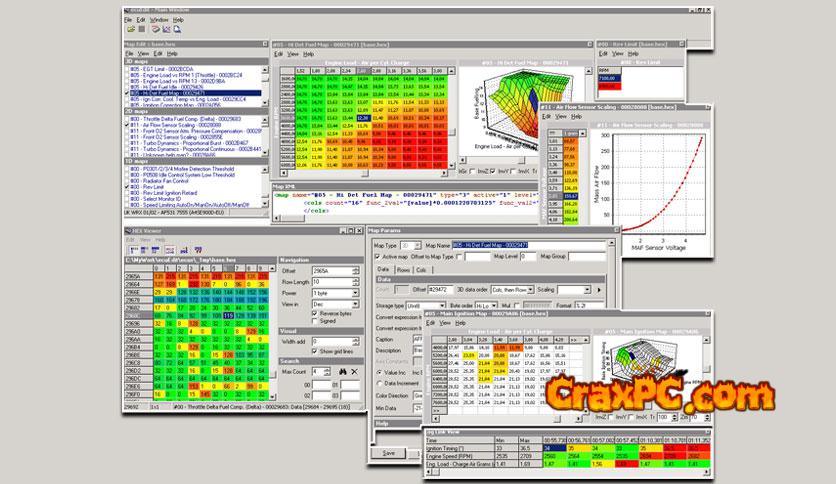Click the open folder icon in main toolbar
Screen dimensions: 836x484
tap(130, 29)
